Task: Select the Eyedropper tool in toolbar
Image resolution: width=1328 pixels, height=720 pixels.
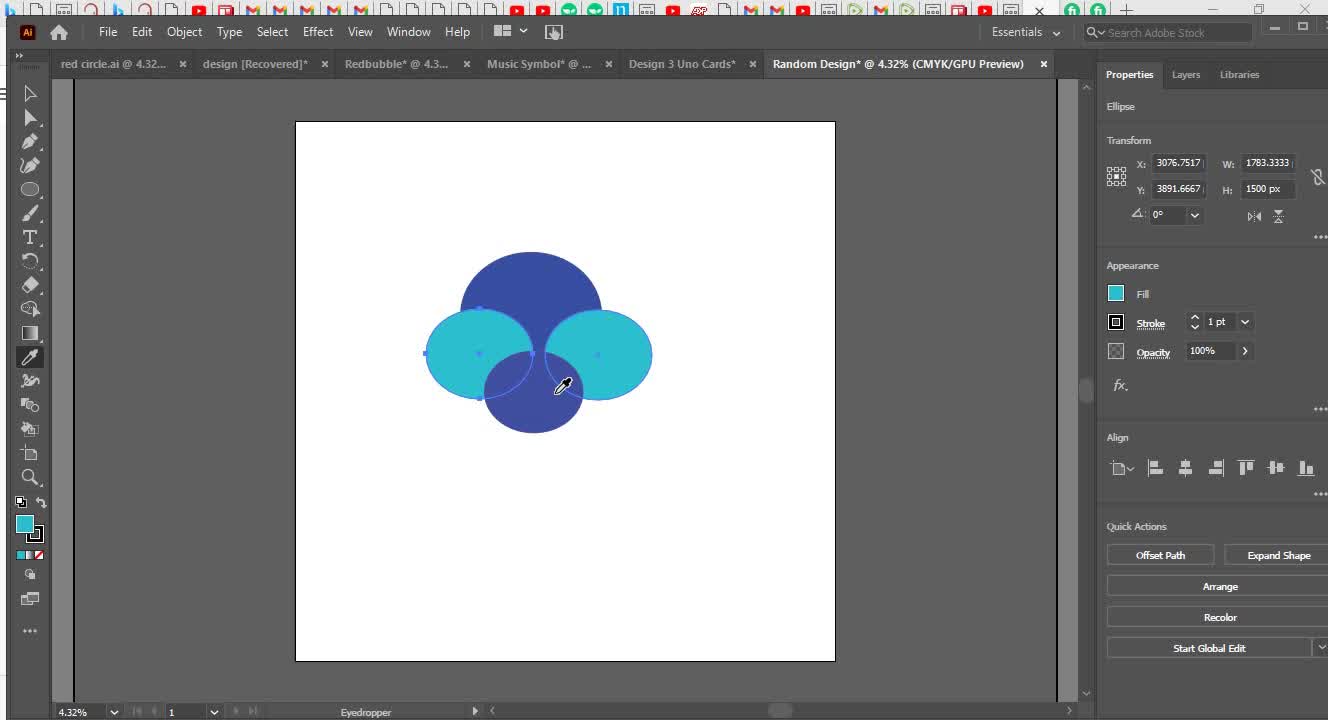Action: 30,357
